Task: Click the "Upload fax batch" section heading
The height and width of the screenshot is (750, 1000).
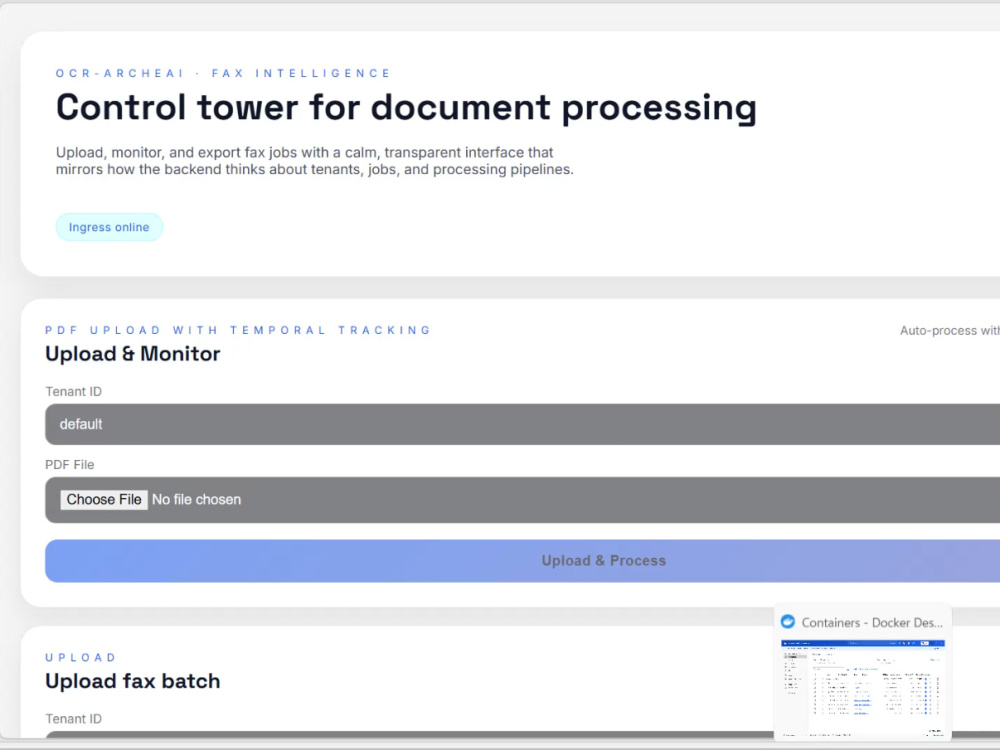Action: pos(133,681)
